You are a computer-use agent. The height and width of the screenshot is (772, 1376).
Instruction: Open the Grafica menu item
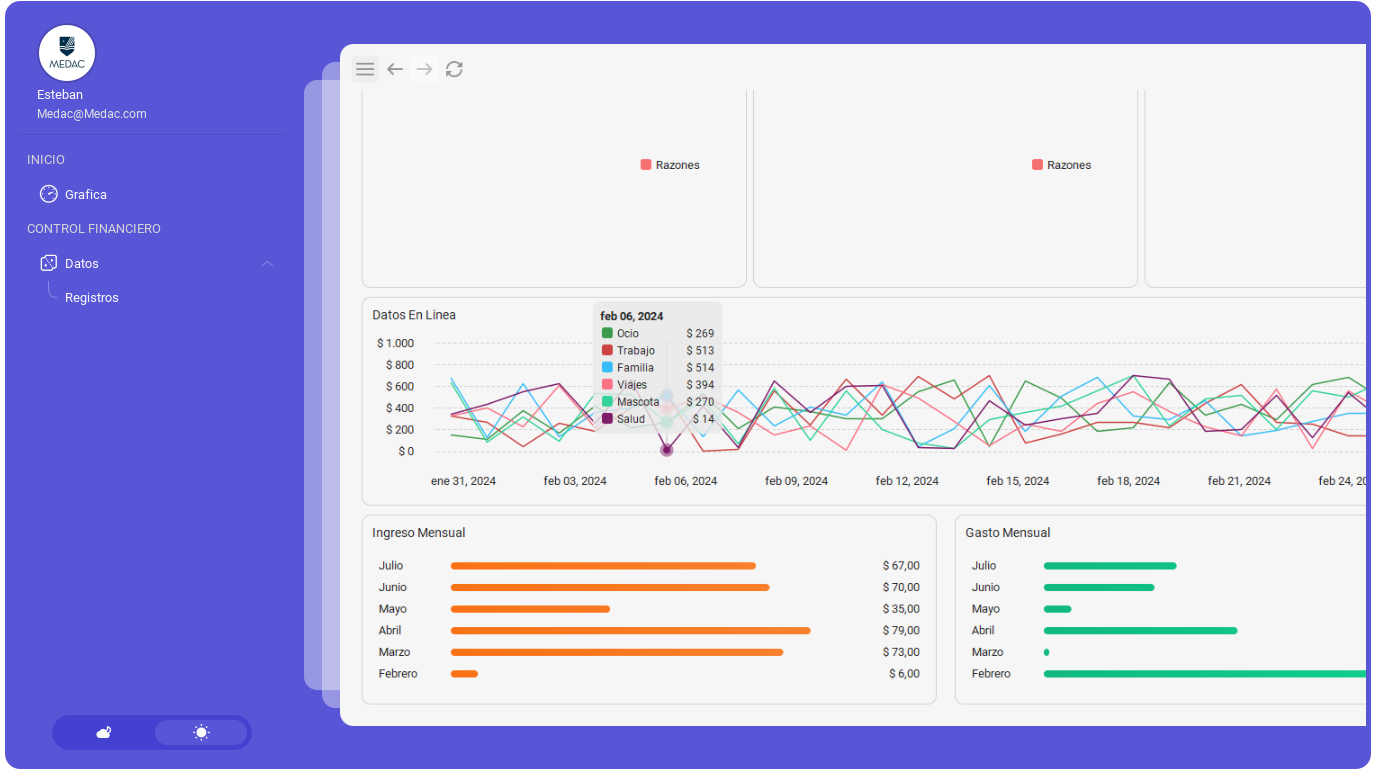[86, 195]
